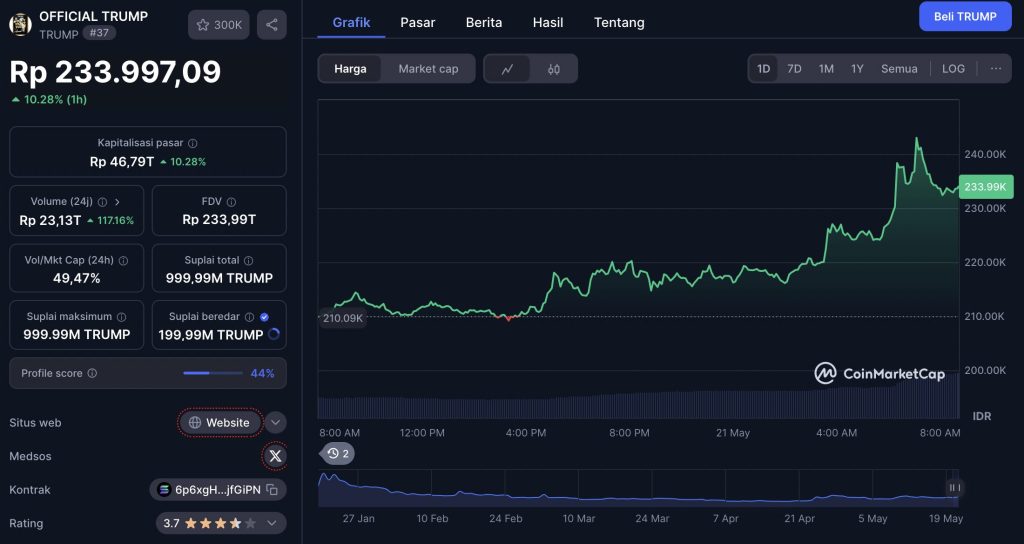Viewport: 1024px width, 544px height.
Task: Click the 210.09K opening price label
Action: coord(342,318)
